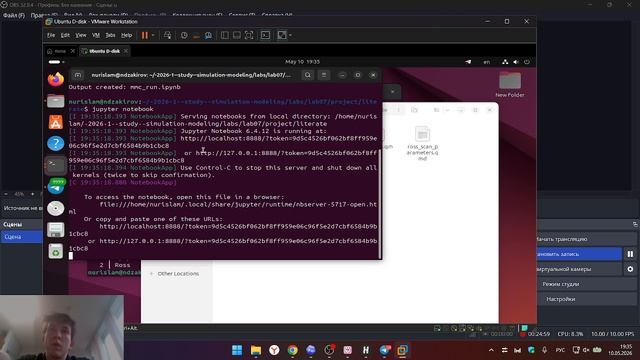Click the send Ctrl+Alt+Del toolbar icon
This screenshot has height=360, width=640.
167,36
